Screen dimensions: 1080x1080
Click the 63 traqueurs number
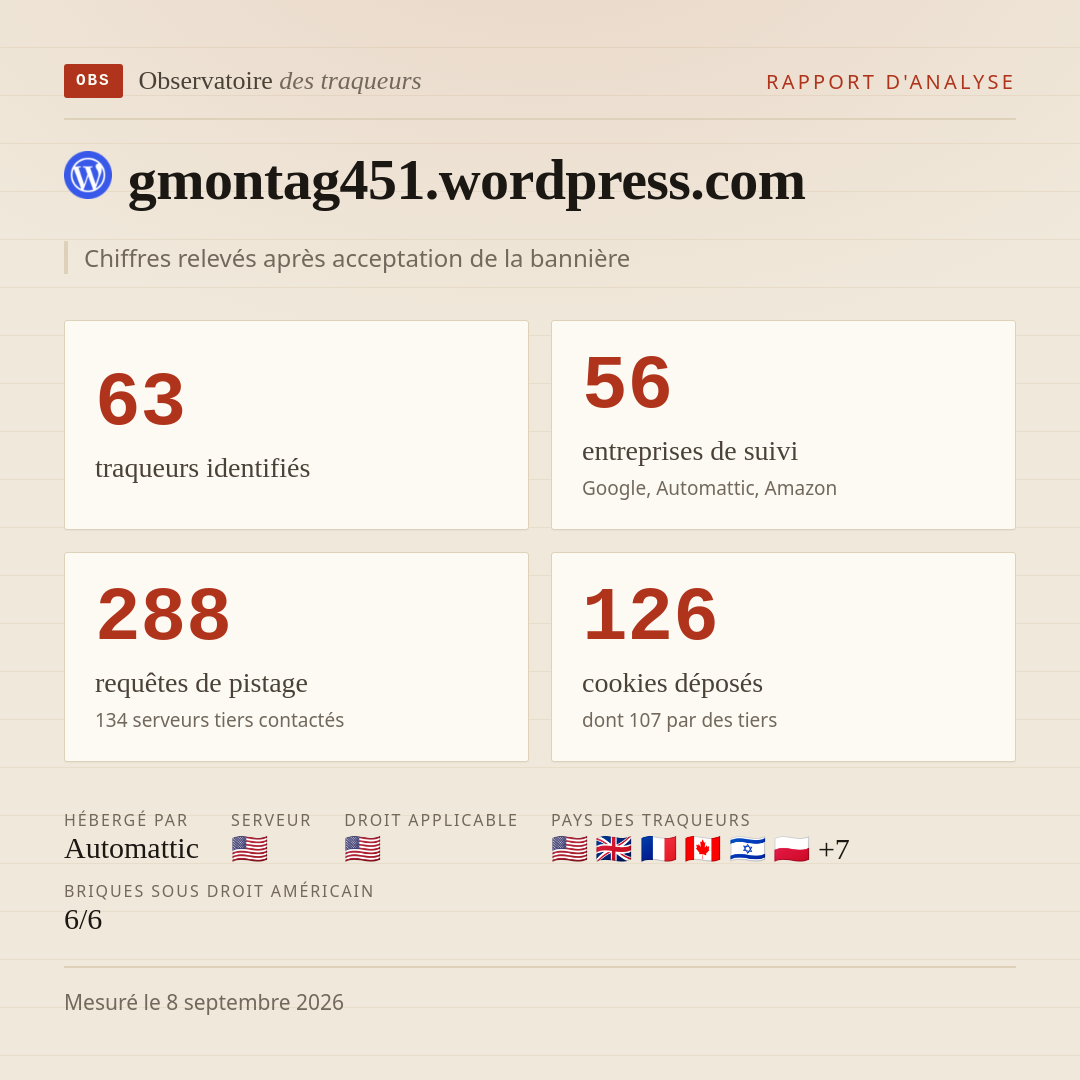[141, 399]
